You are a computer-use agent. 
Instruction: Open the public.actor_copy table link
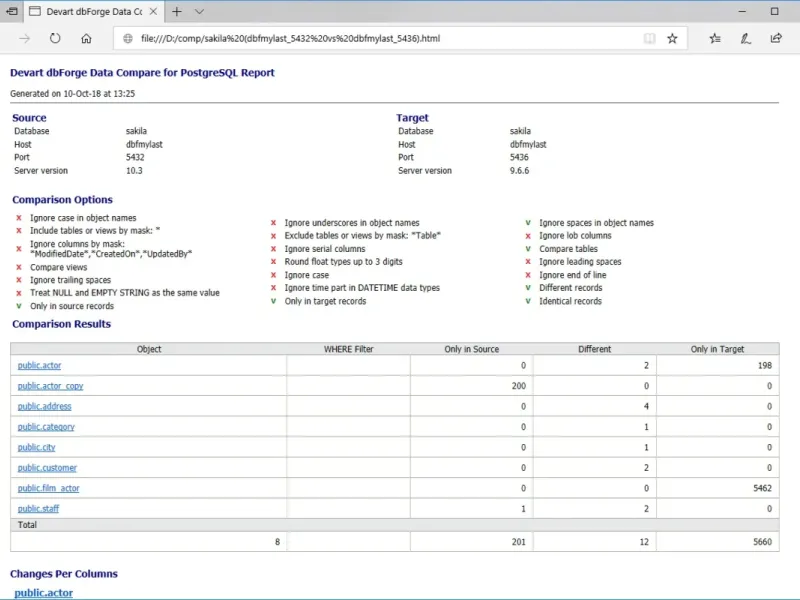point(50,386)
